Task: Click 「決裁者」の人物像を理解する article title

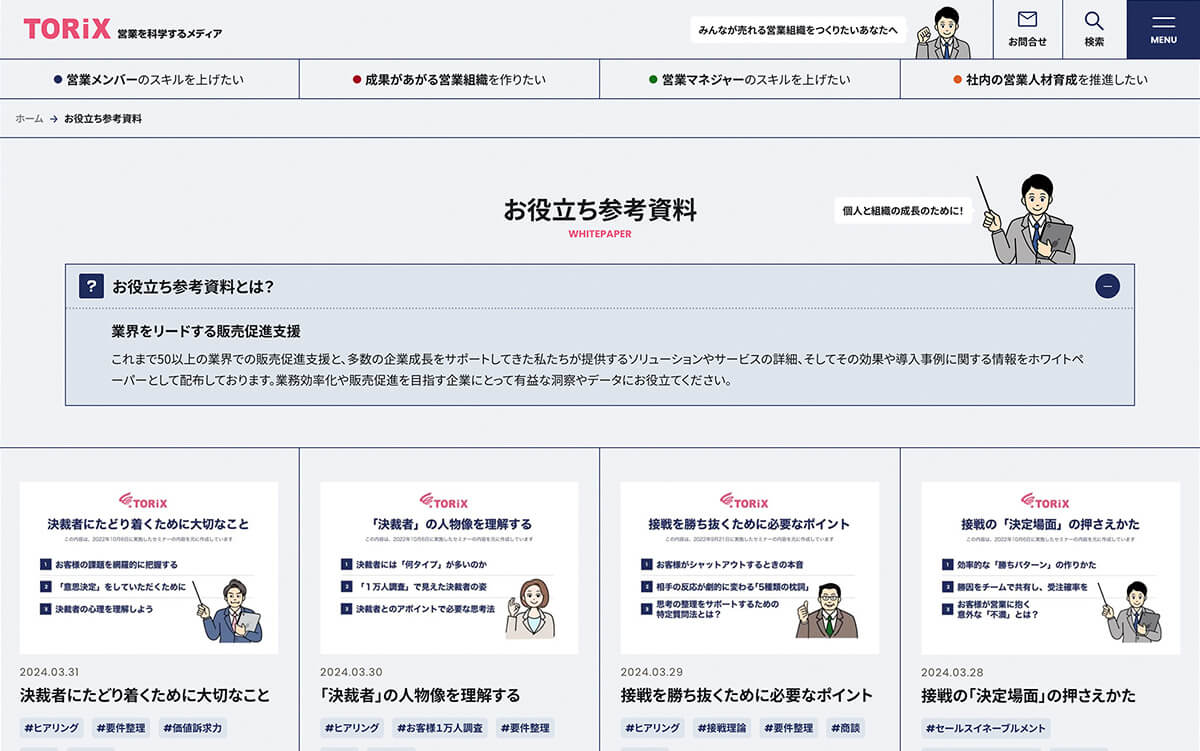Action: pyautogui.click(x=420, y=695)
